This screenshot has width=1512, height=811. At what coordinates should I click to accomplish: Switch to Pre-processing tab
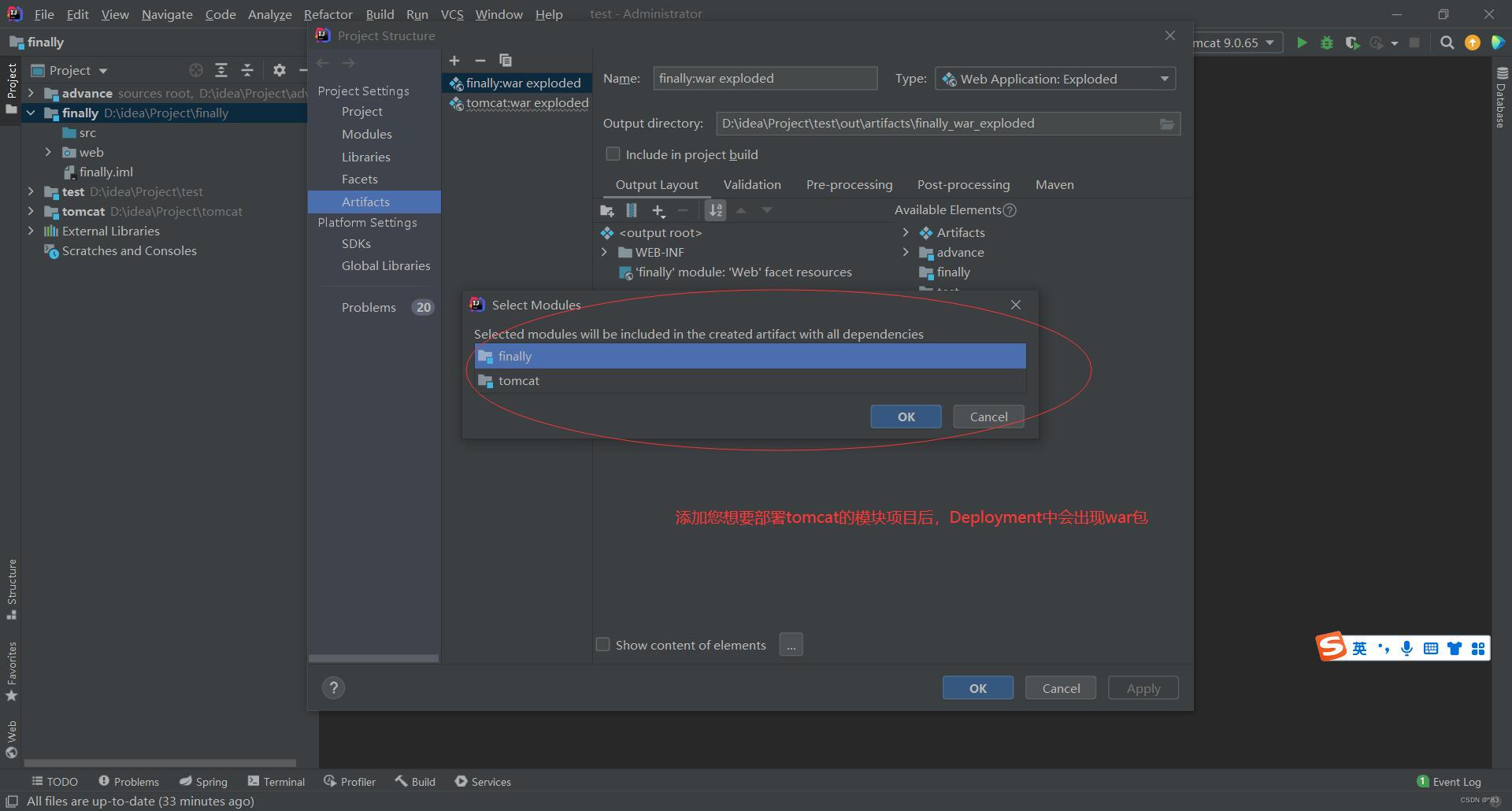point(849,184)
